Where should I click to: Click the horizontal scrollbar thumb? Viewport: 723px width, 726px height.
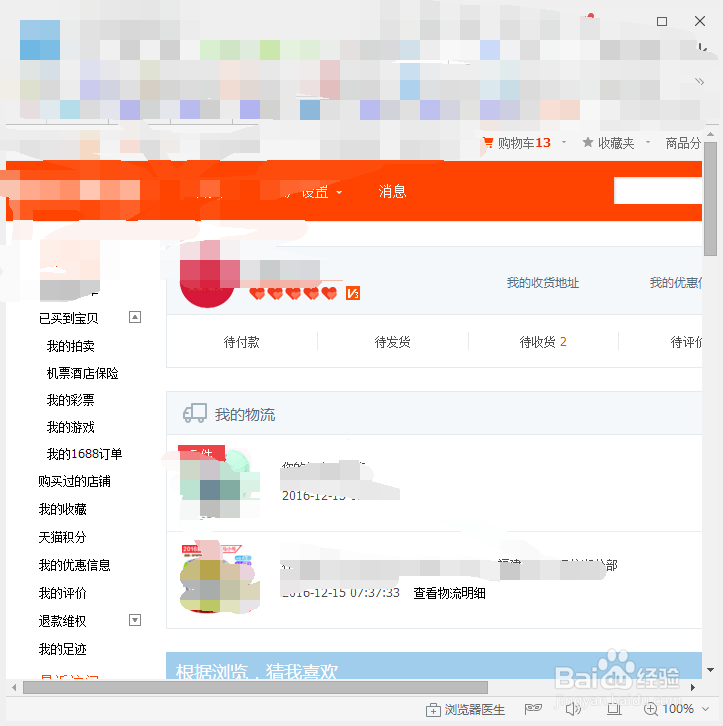(256, 688)
